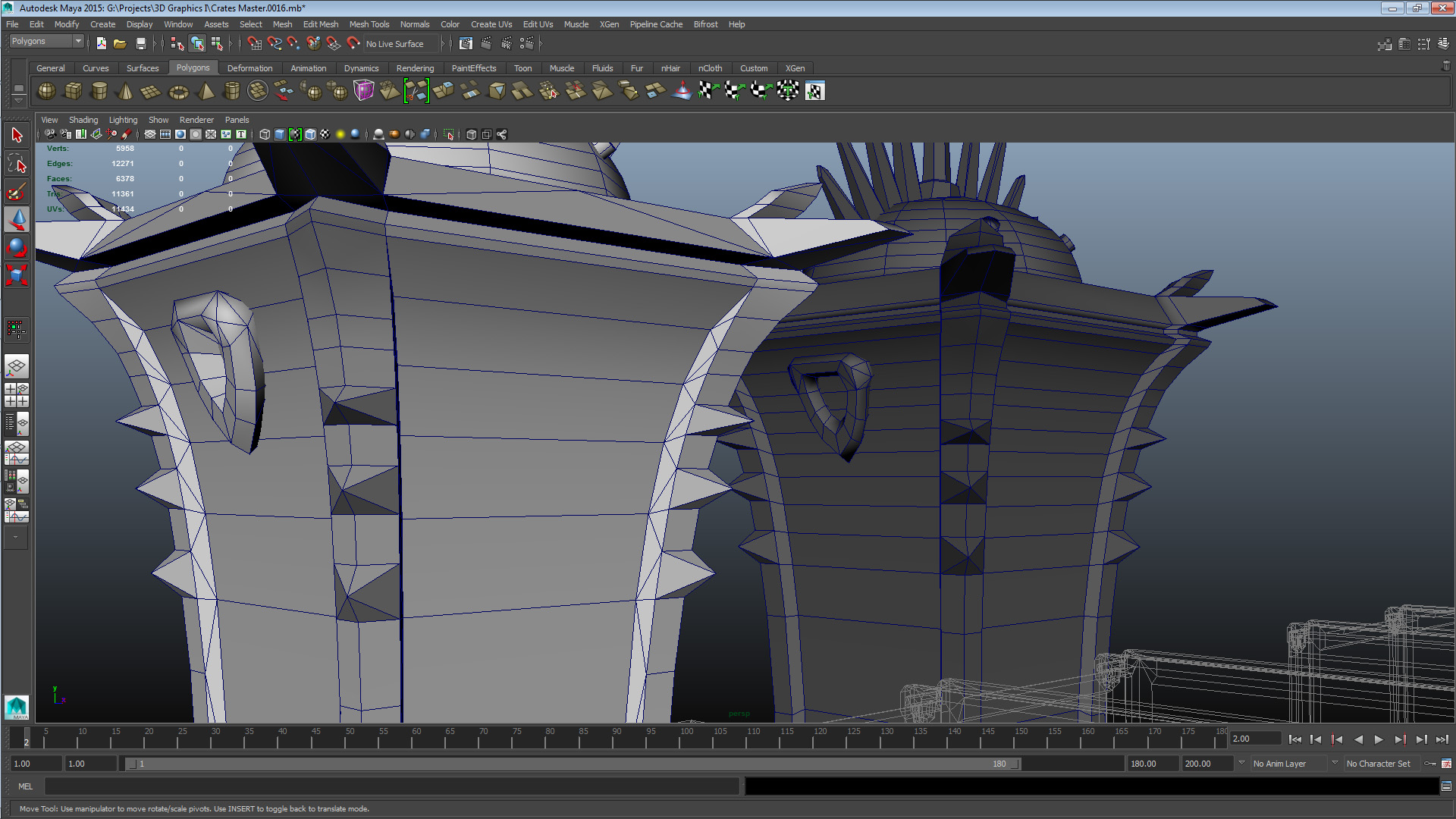This screenshot has height=819, width=1456.
Task: Select the Rotate tool
Action: click(17, 247)
